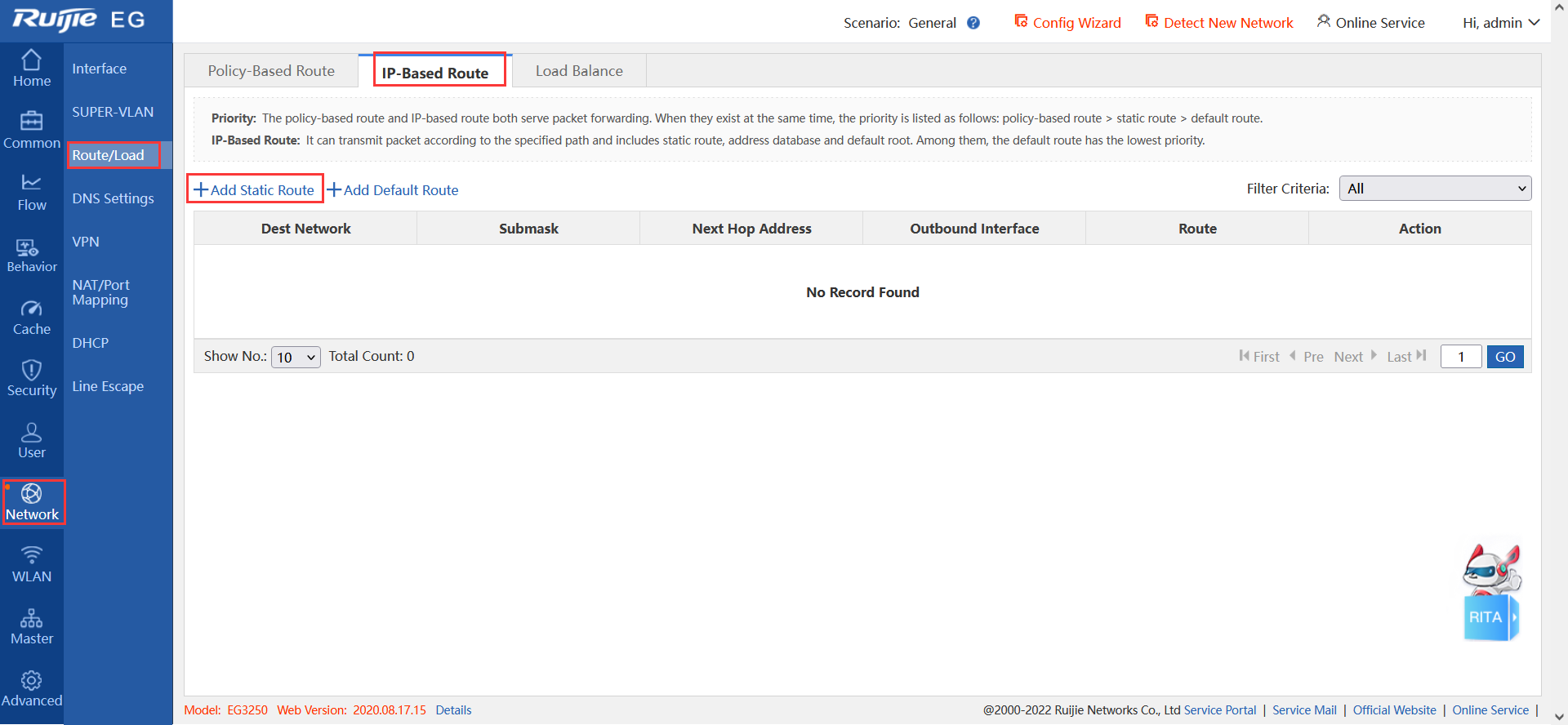Image resolution: width=1568 pixels, height=725 pixels.
Task: Open the Behavior sidebar icon
Action: point(28,247)
